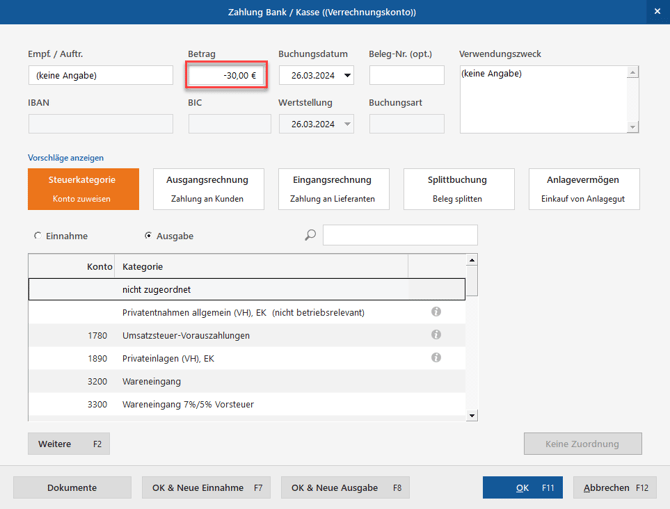Click the Weitere F2 button
This screenshot has height=509, width=670.
coord(68,444)
